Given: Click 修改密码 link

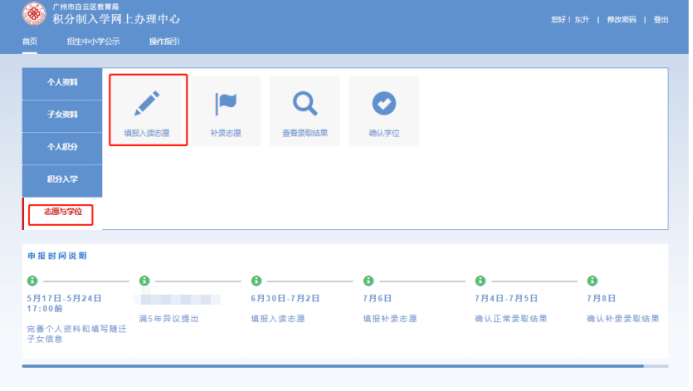Looking at the screenshot, I should click(x=621, y=20).
